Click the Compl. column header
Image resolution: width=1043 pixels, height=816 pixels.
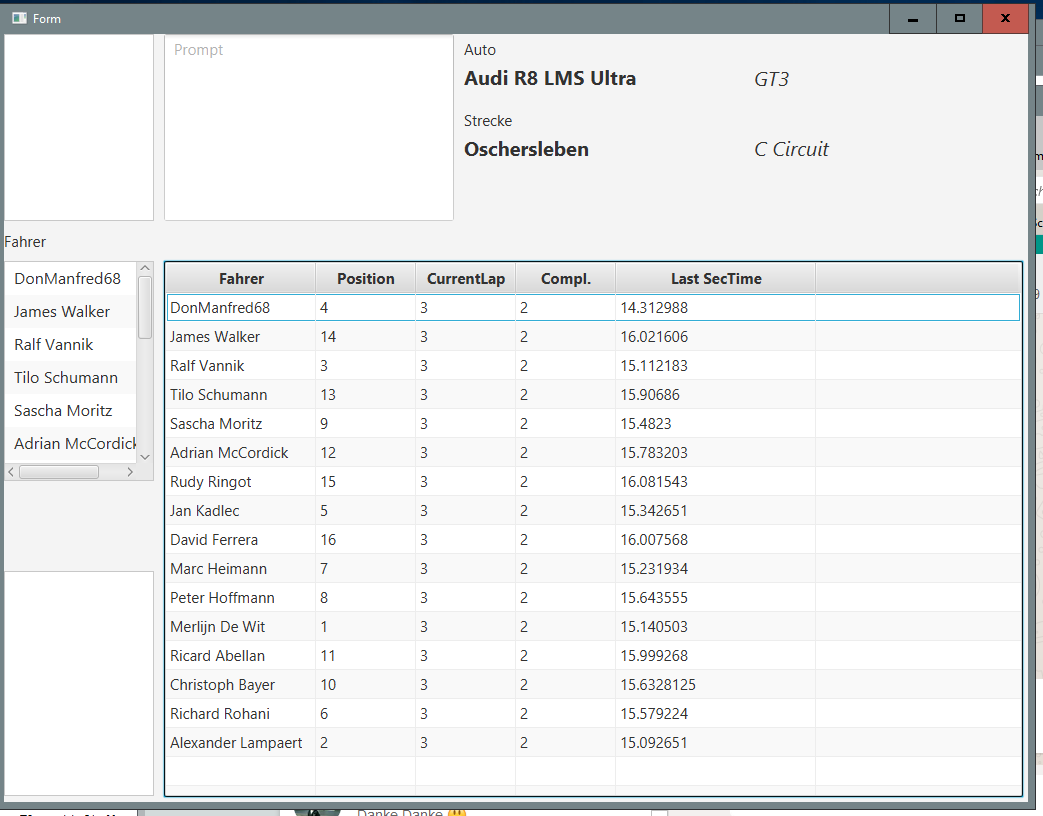click(x=565, y=279)
